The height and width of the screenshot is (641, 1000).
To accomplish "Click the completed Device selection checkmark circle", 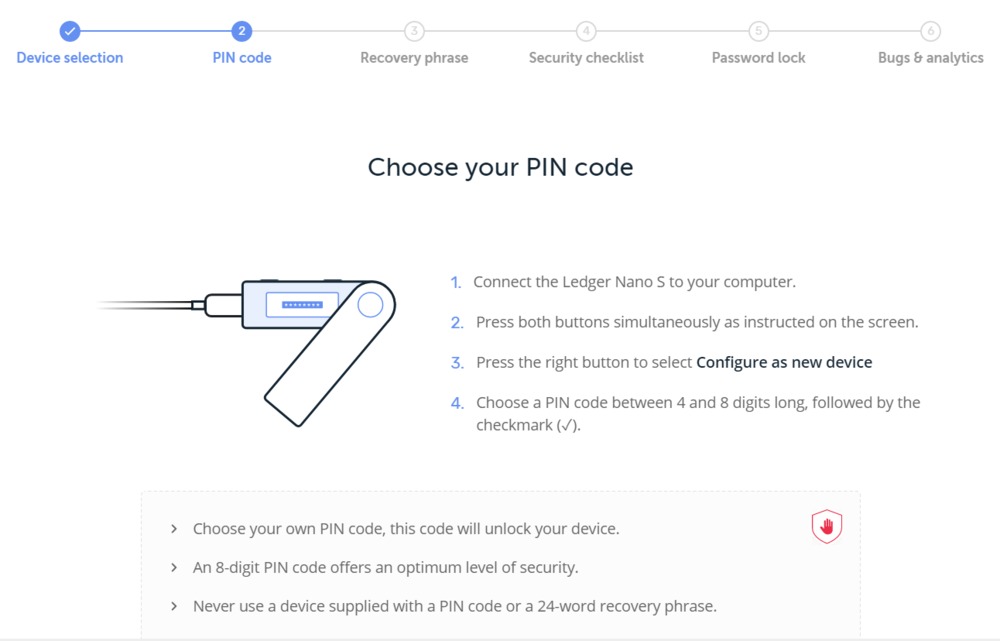I will pyautogui.click(x=70, y=31).
